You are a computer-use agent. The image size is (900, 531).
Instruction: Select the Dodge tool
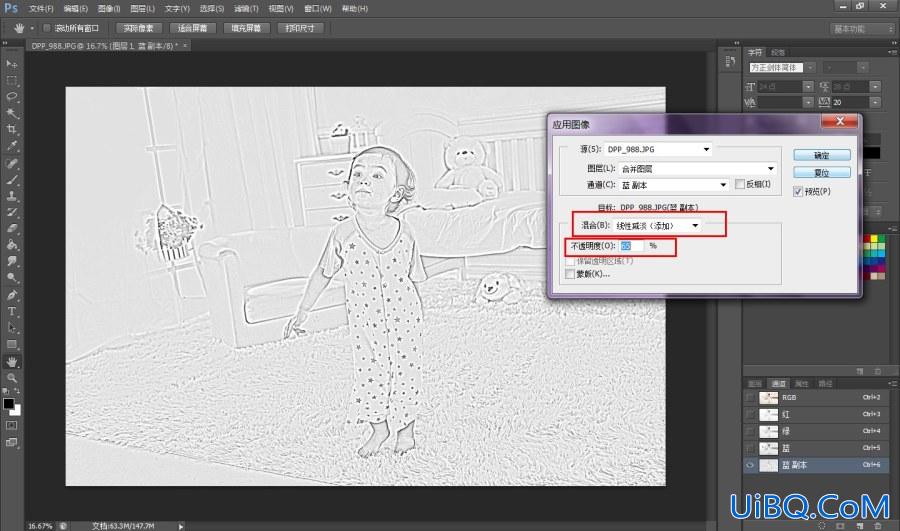(11, 277)
